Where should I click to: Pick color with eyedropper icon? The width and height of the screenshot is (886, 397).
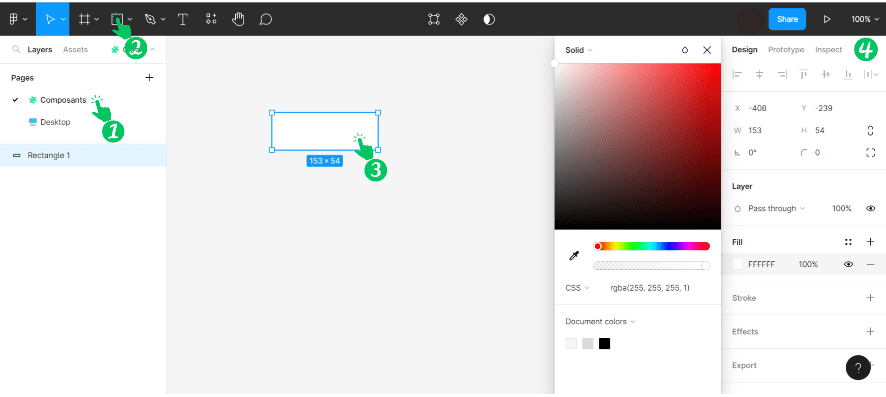click(x=574, y=256)
